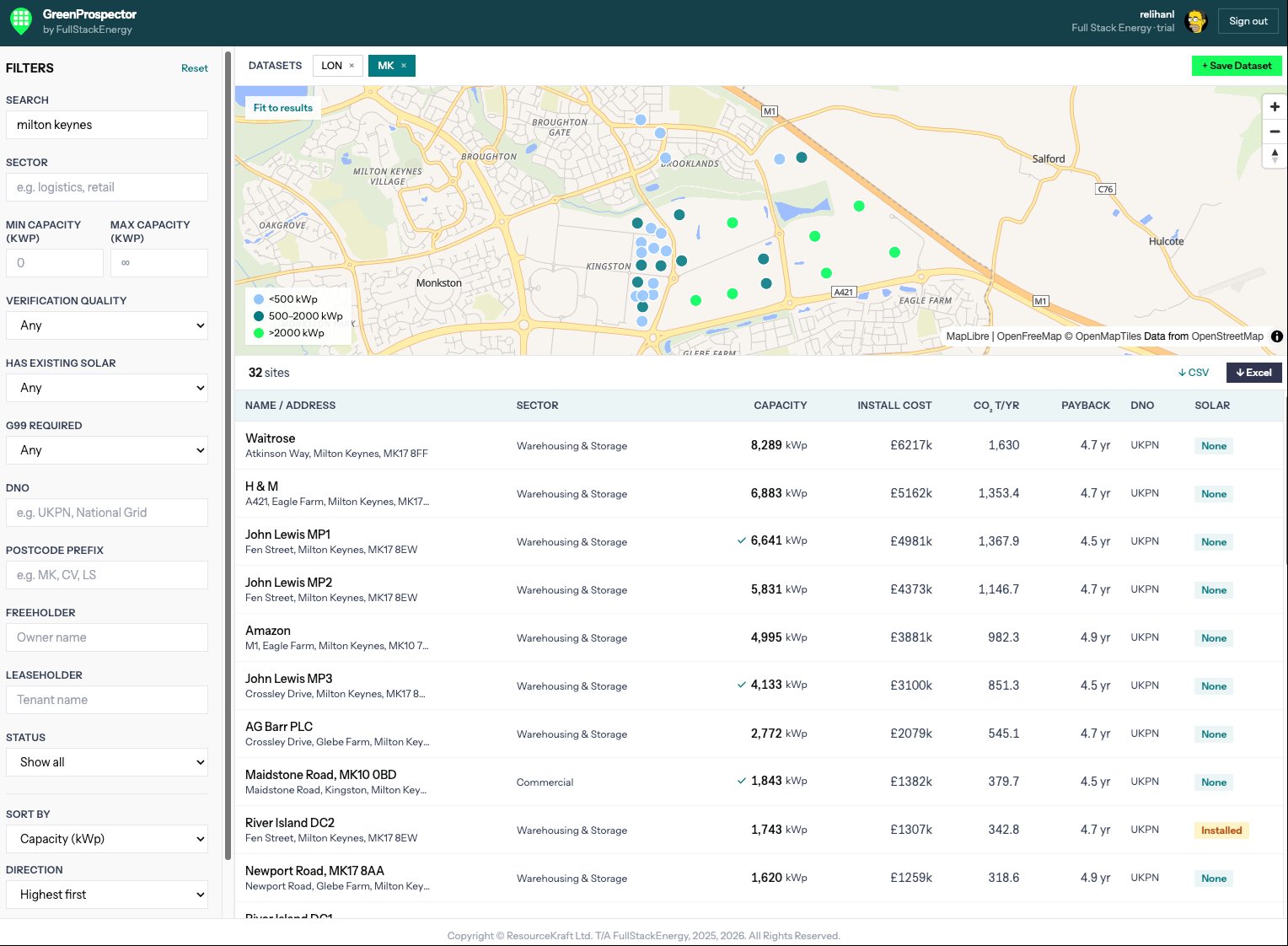Click the Sector filter input

tap(107, 187)
